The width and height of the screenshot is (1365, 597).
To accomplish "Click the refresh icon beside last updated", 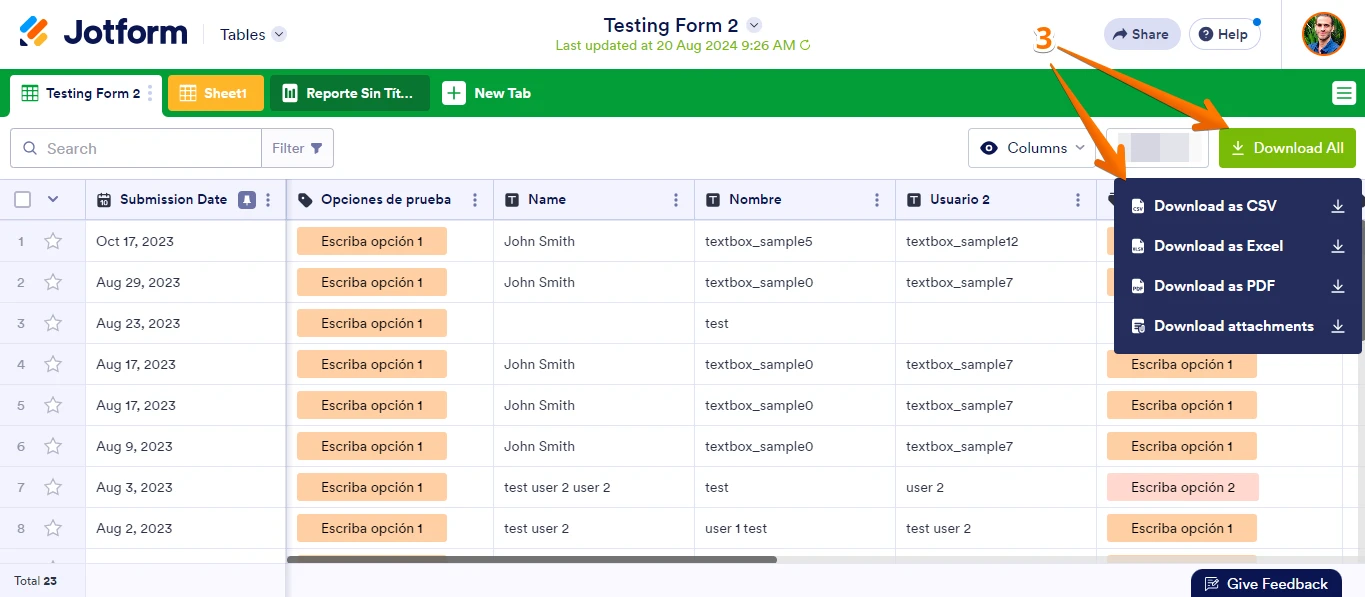I will [x=806, y=46].
